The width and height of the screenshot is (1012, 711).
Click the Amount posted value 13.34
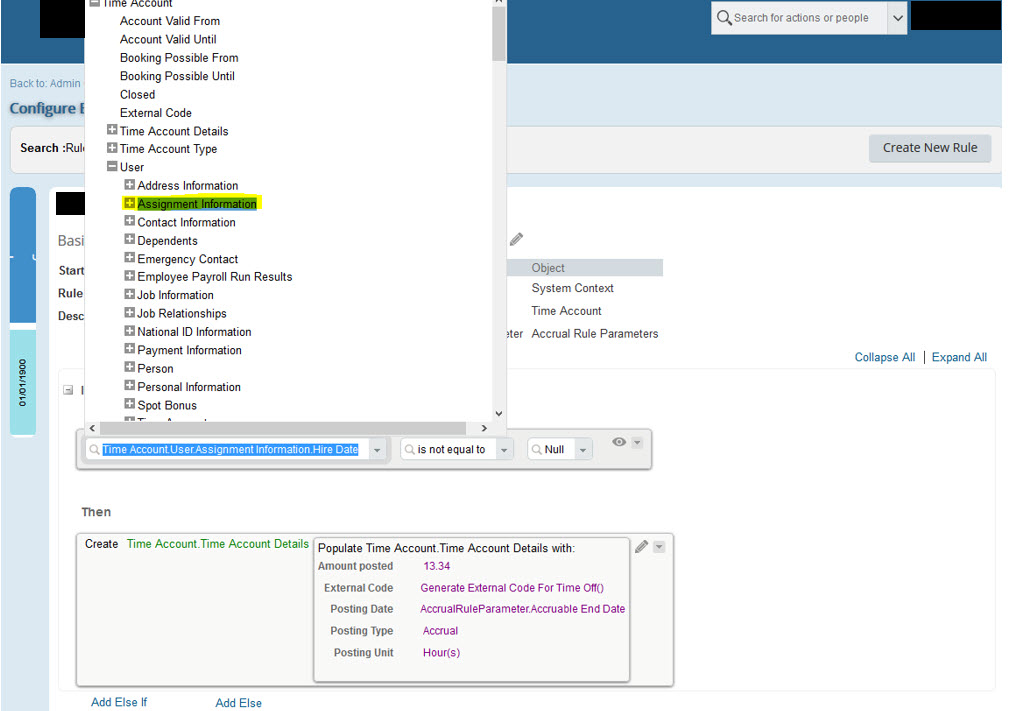tap(437, 566)
